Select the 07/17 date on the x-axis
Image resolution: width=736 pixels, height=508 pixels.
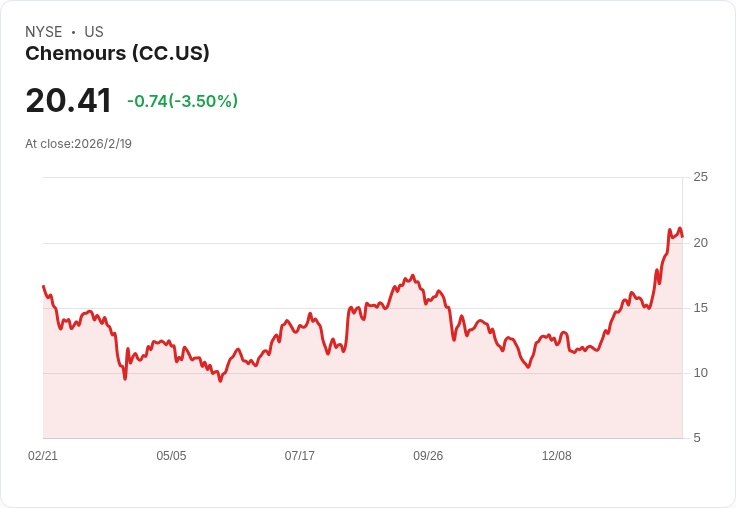[299, 456]
